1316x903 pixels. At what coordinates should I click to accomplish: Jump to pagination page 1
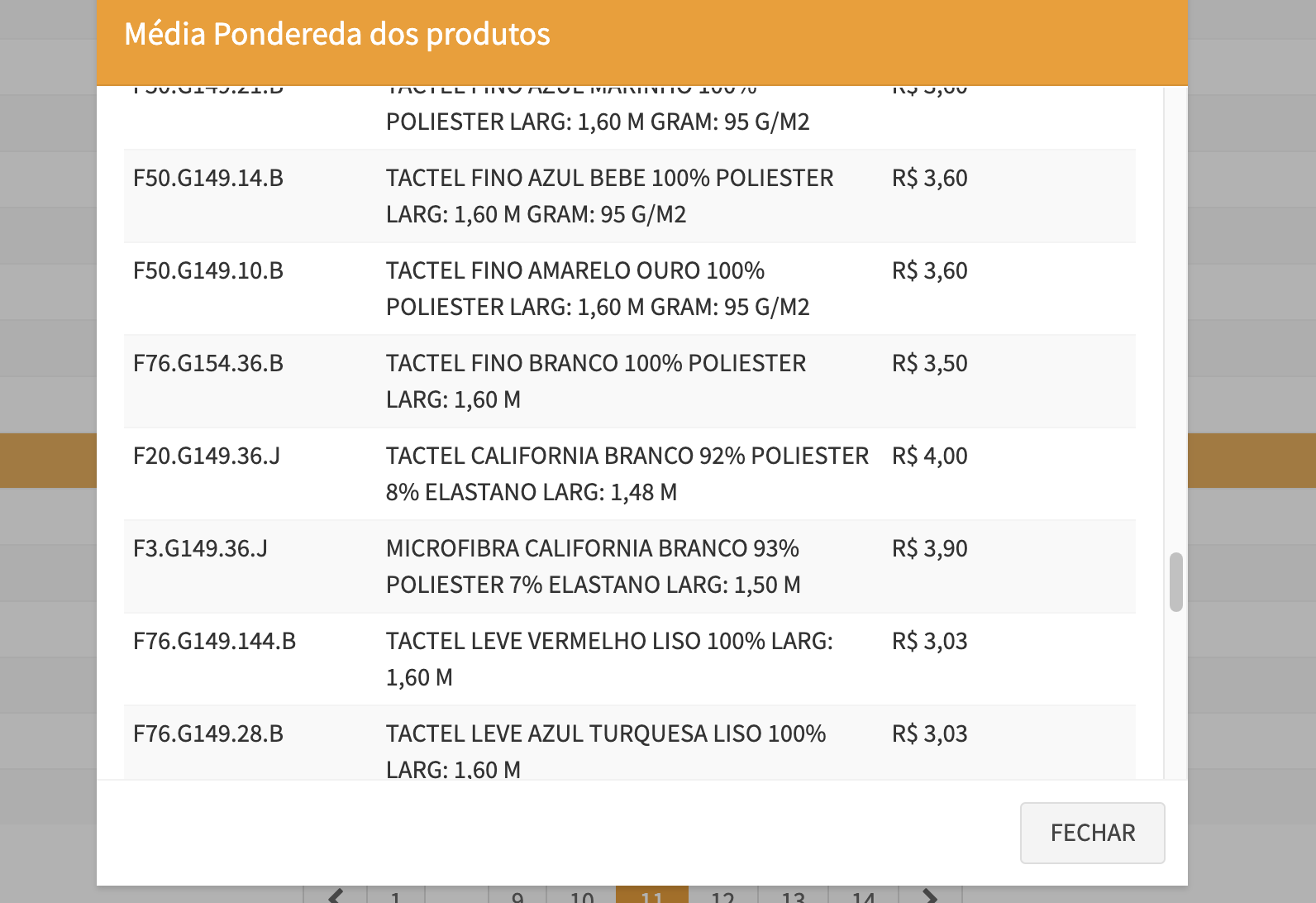click(396, 896)
